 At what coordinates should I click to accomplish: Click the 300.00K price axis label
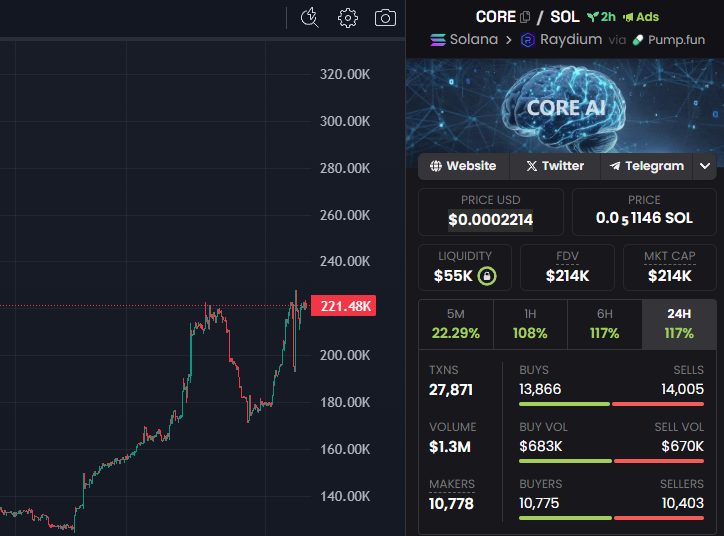(345, 121)
